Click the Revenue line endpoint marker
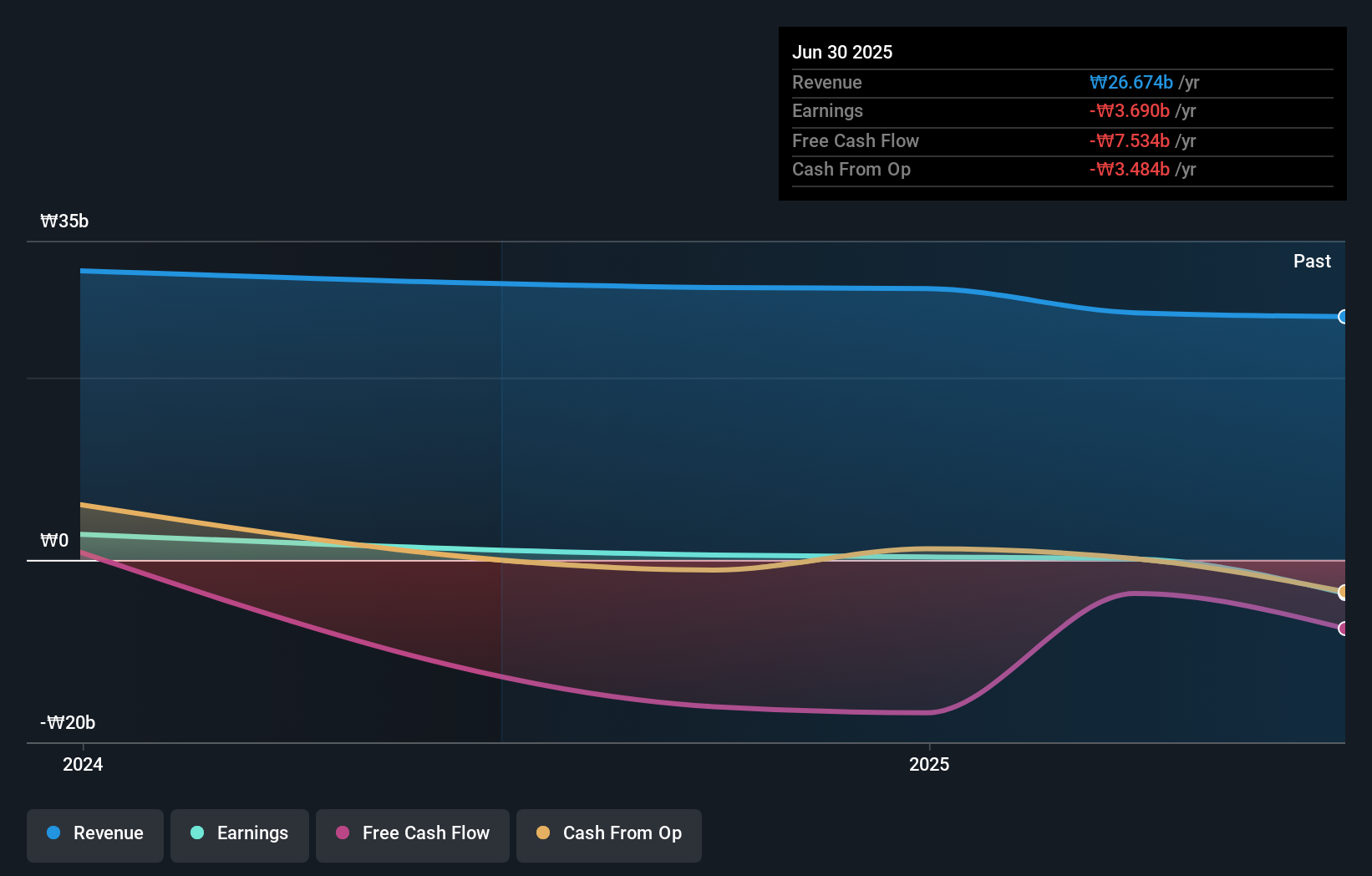This screenshot has height=876, width=1372. (1343, 317)
